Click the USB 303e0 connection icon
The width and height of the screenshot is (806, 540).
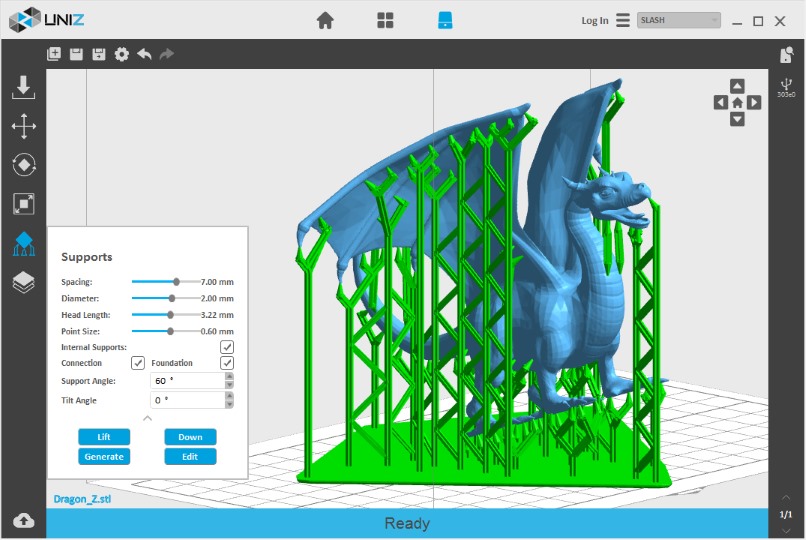point(786,87)
